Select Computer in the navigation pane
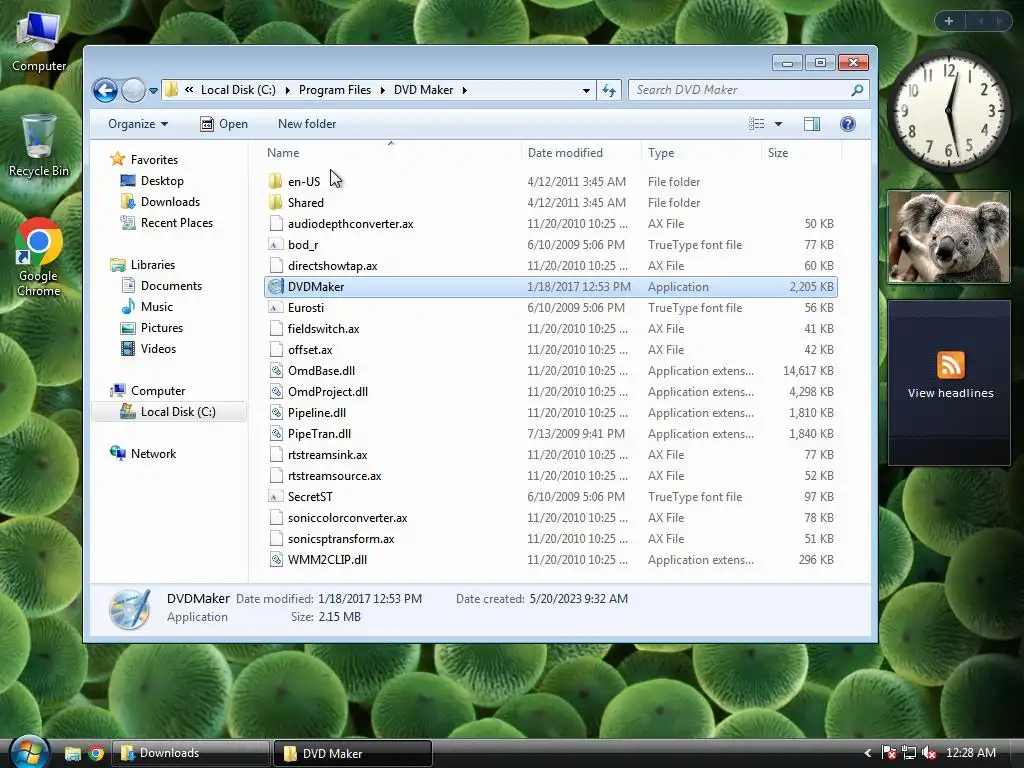This screenshot has height=768, width=1024. pyautogui.click(x=158, y=391)
